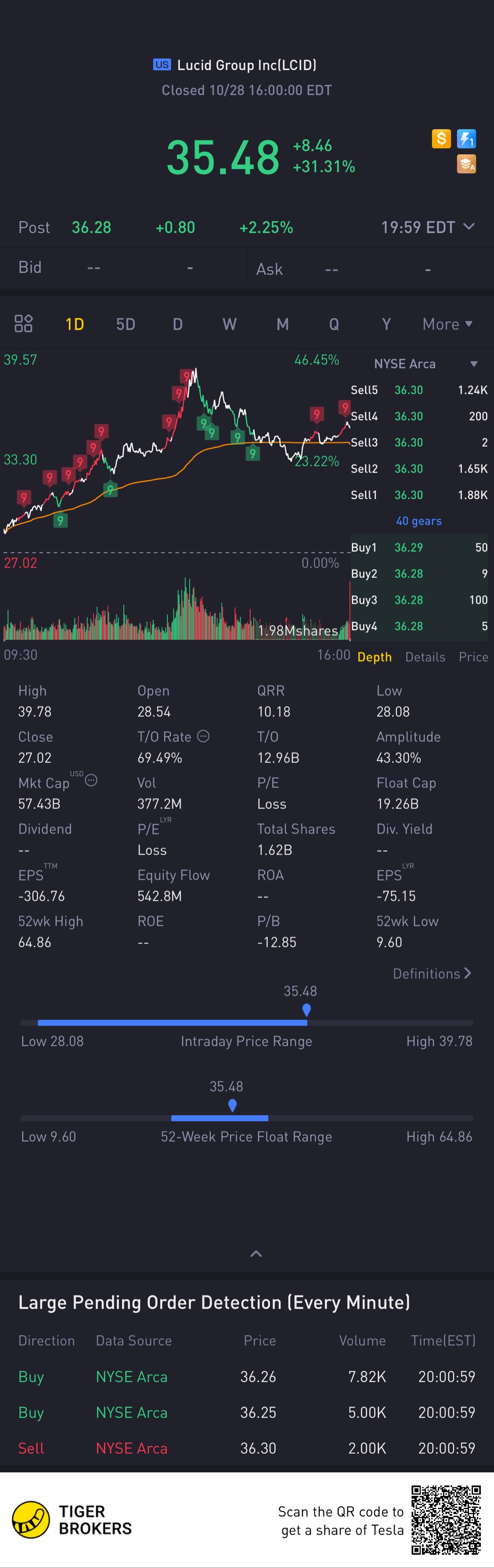Image resolution: width=494 pixels, height=1568 pixels.
Task: Tap the Buy2 order book row
Action: (419, 573)
